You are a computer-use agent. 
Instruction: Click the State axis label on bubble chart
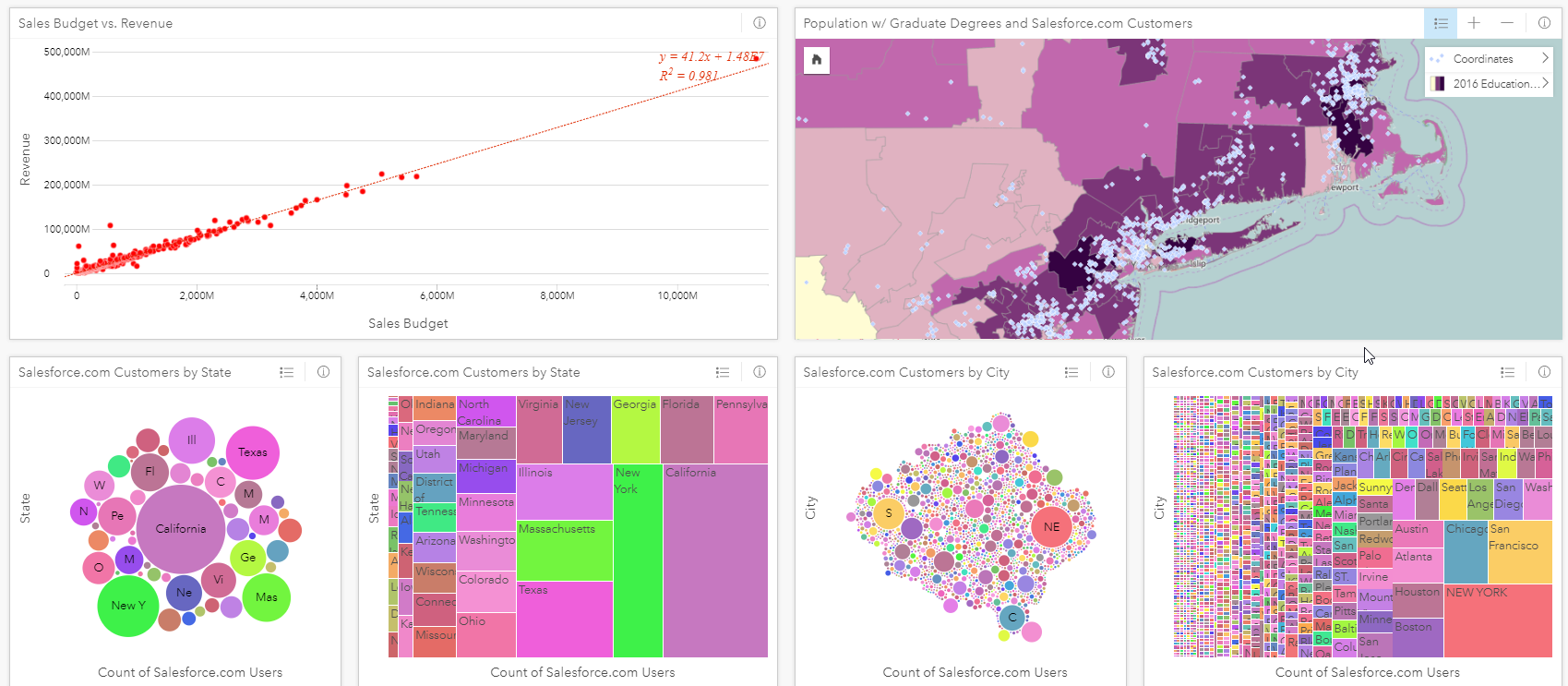tap(25, 509)
